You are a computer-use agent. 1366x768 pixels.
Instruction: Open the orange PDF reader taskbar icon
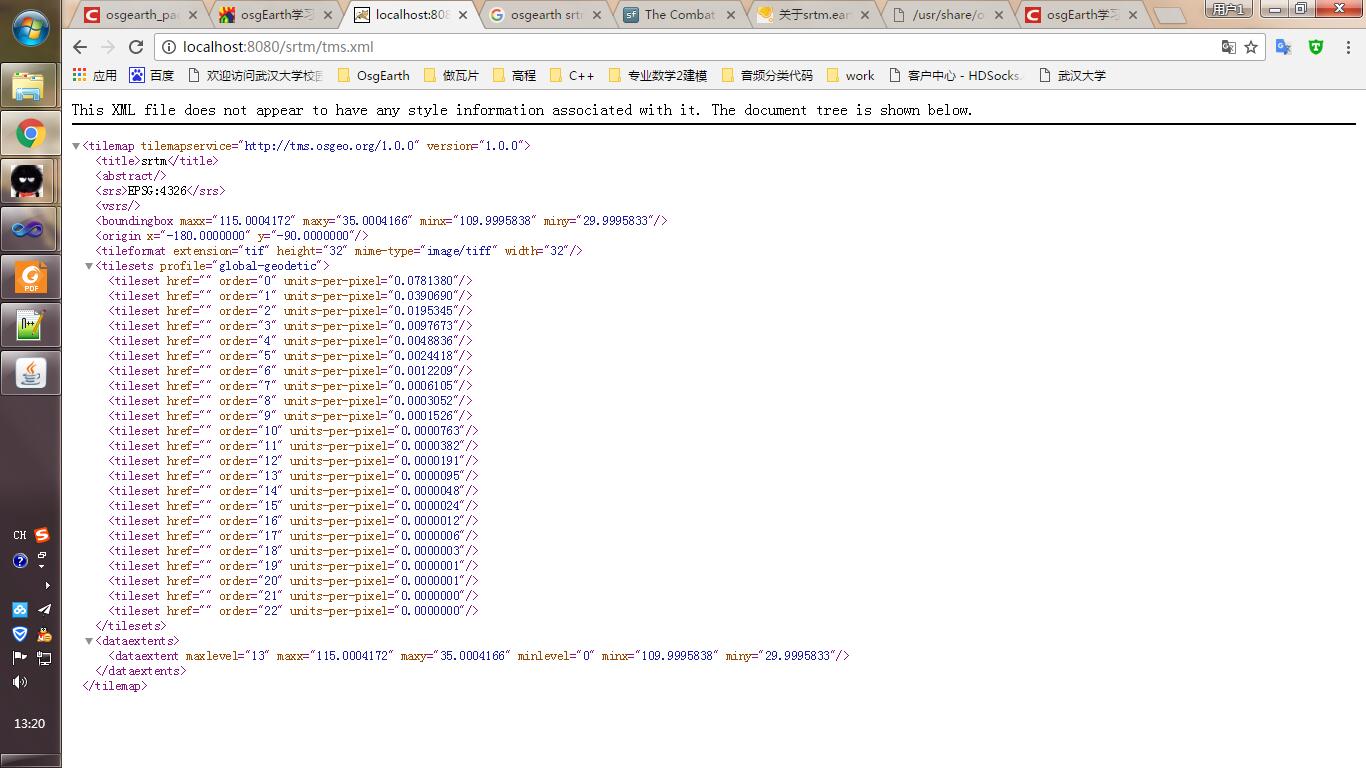click(x=30, y=277)
